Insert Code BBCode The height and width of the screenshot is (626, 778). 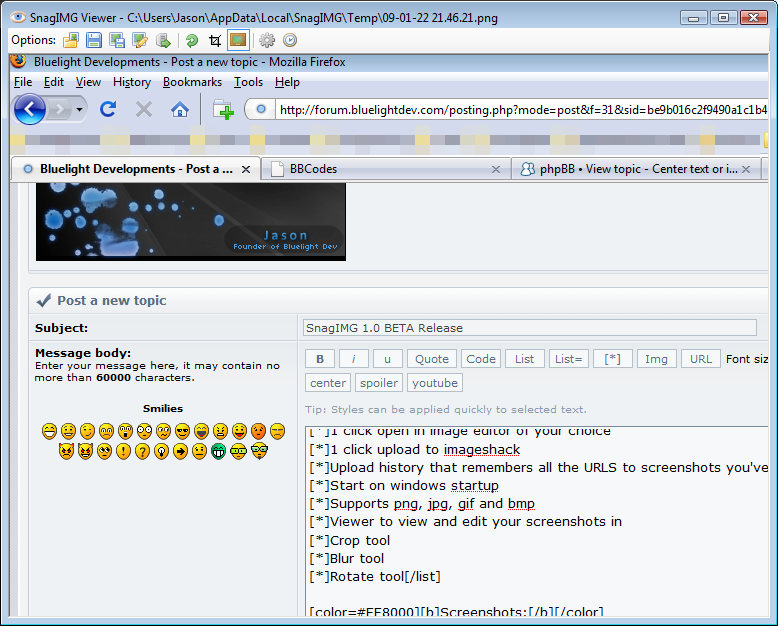pos(481,359)
